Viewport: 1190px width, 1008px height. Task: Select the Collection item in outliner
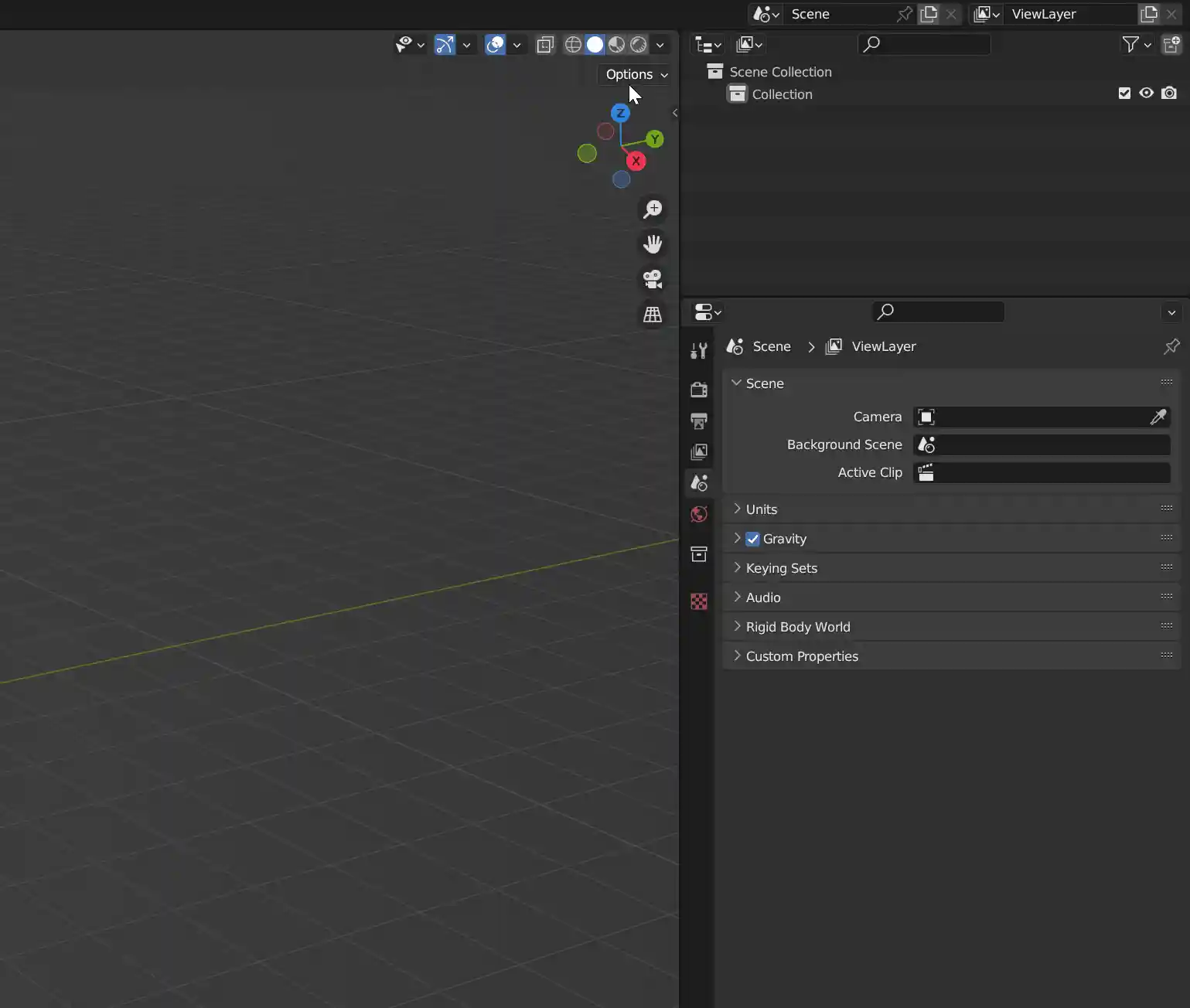[782, 94]
